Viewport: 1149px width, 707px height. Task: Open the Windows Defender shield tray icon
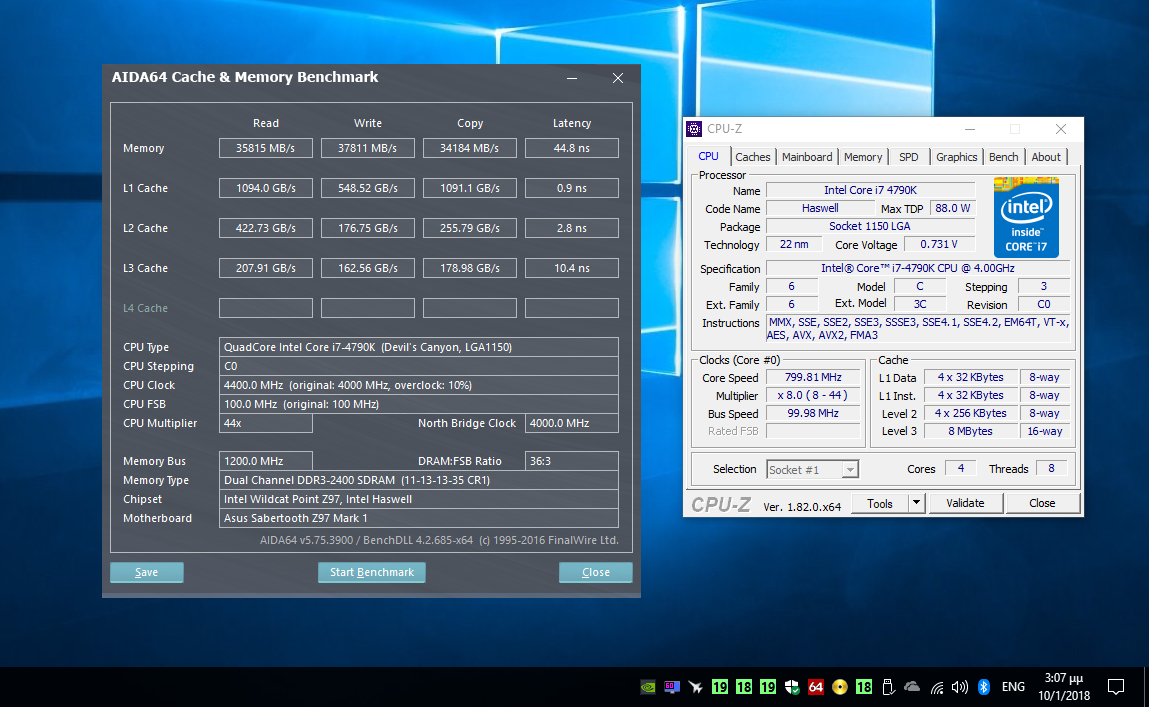[791, 686]
